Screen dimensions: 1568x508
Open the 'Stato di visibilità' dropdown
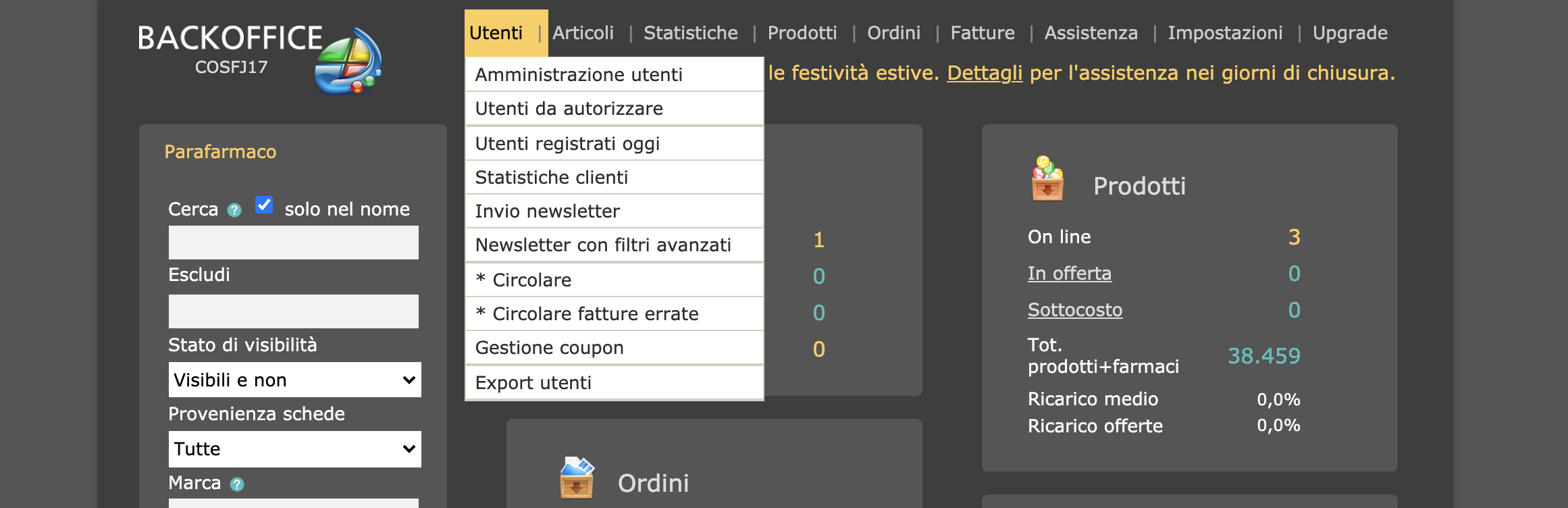[294, 380]
